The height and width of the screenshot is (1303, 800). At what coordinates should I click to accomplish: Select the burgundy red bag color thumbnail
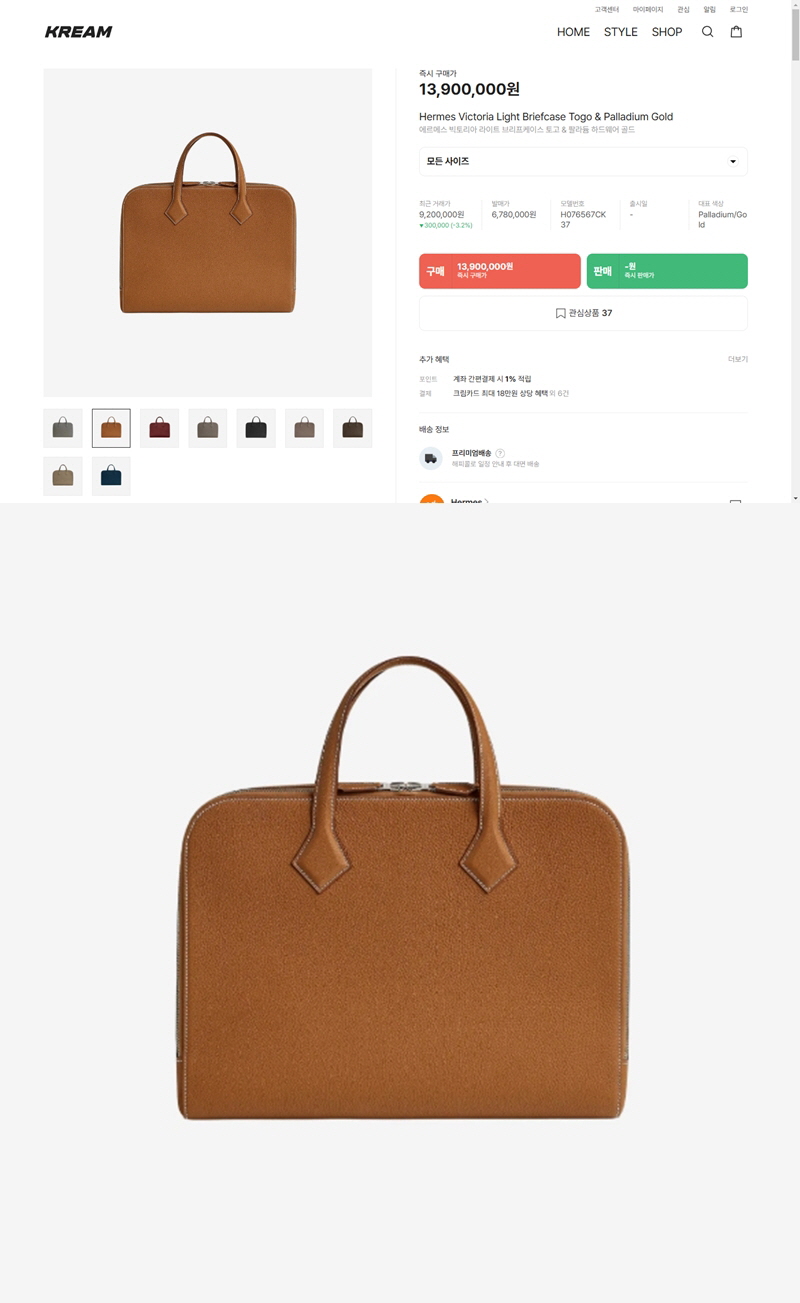(159, 428)
